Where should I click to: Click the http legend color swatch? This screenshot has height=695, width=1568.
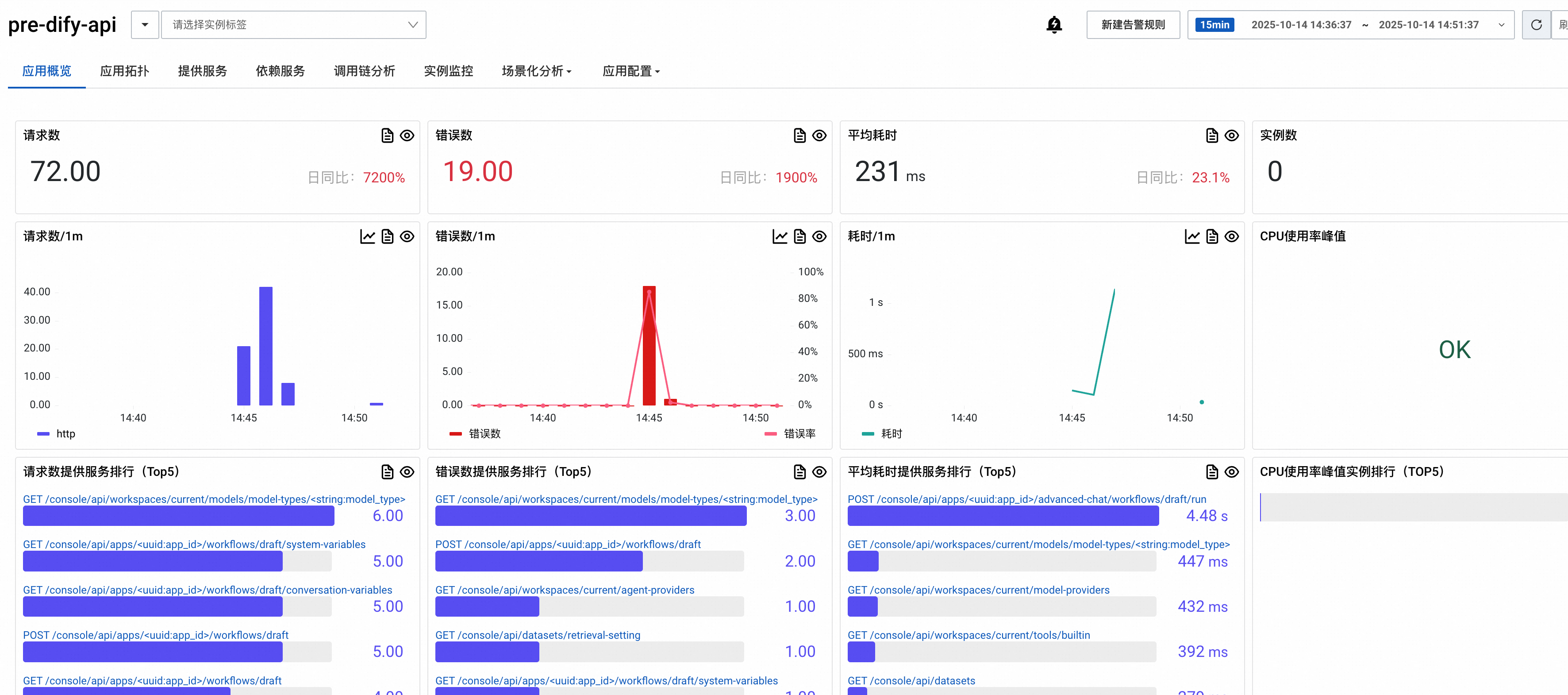tap(43, 434)
